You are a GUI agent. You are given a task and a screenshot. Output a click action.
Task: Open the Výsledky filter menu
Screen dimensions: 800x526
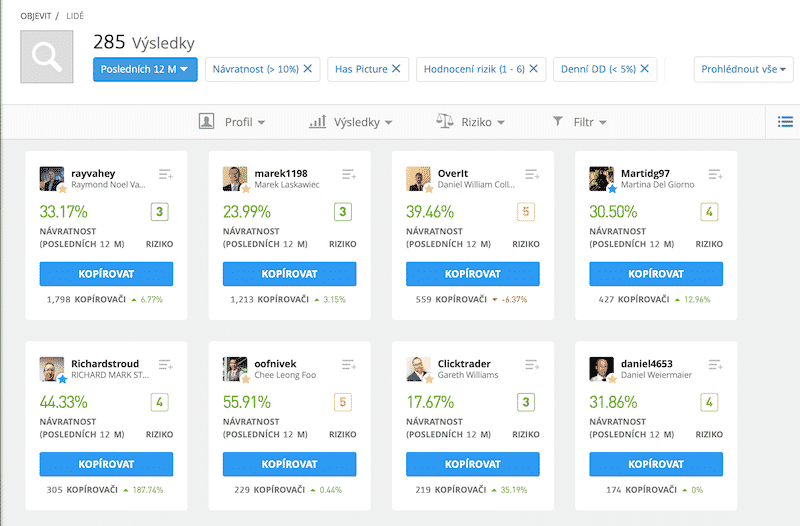click(x=351, y=122)
